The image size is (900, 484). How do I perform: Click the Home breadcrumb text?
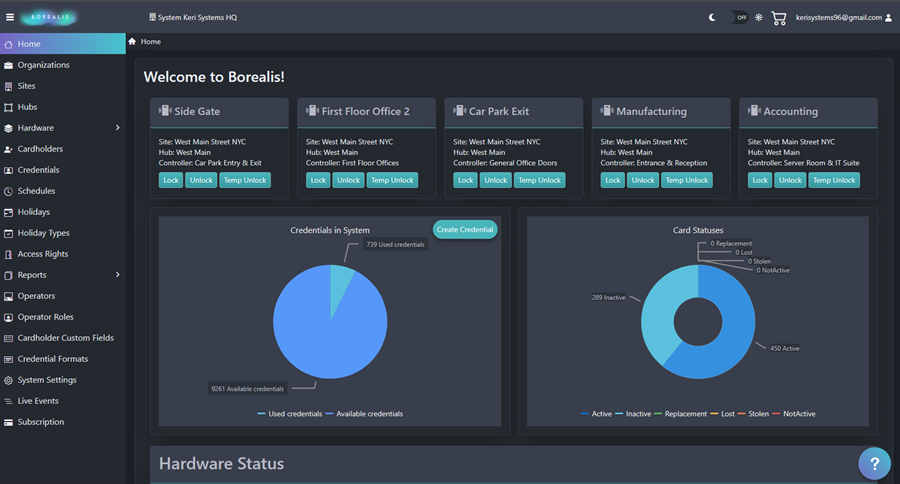[x=151, y=41]
